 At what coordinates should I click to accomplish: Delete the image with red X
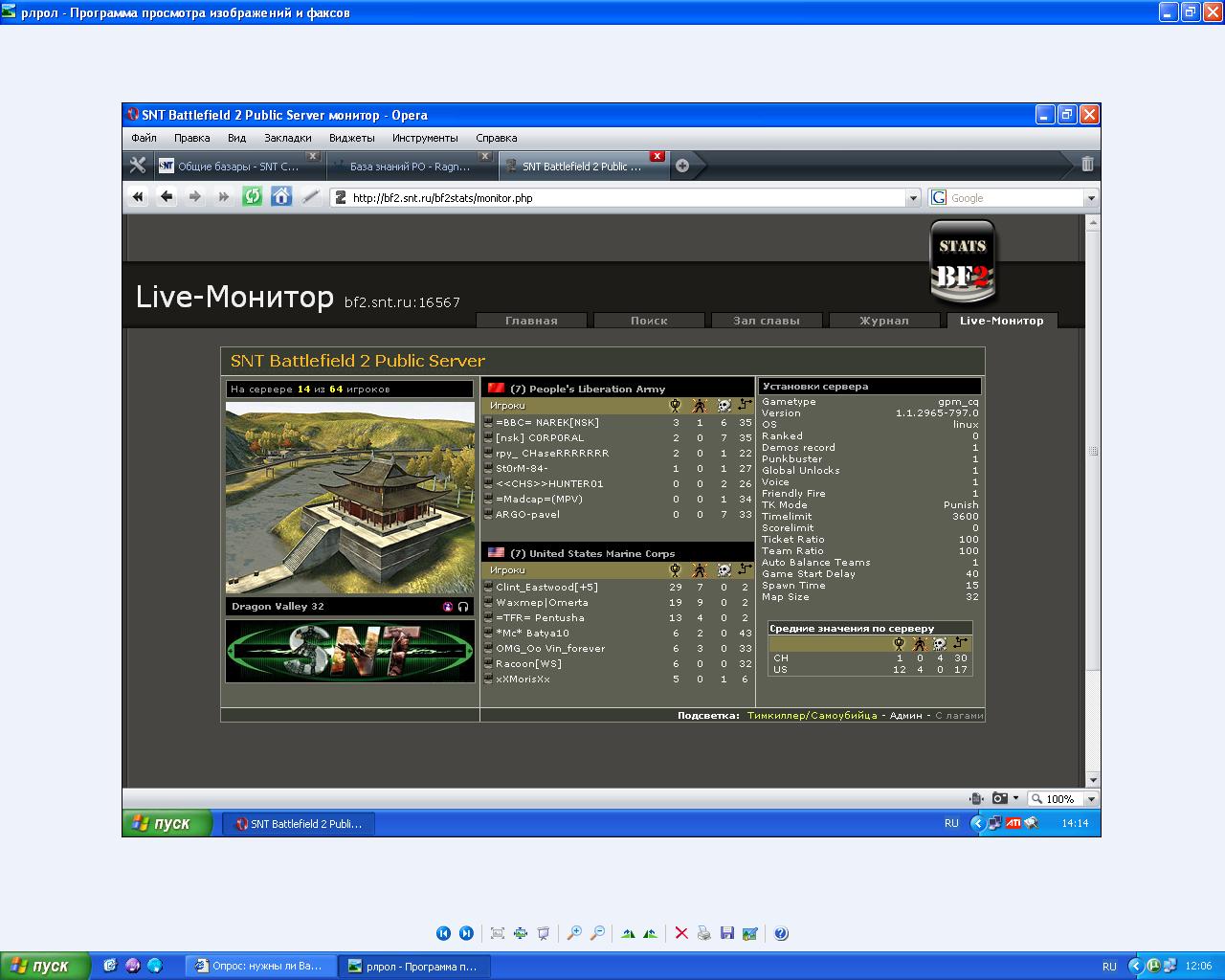point(681,933)
